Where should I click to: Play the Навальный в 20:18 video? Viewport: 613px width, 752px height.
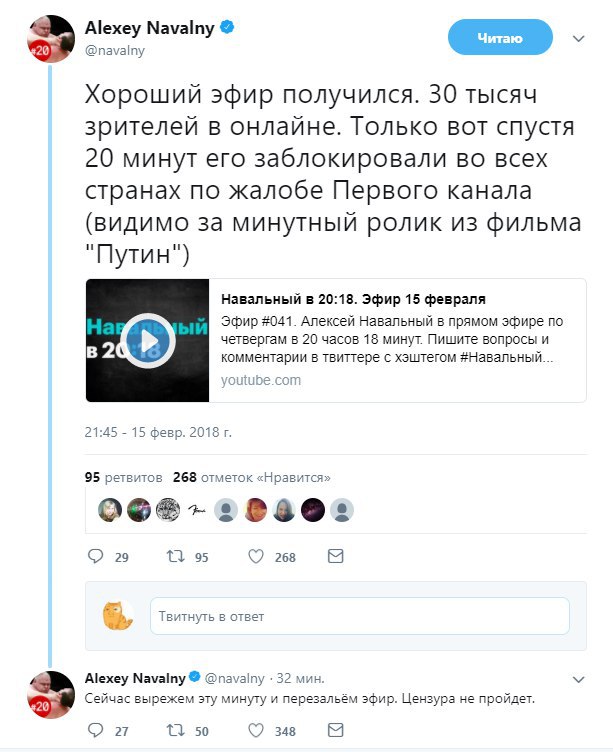tap(147, 341)
